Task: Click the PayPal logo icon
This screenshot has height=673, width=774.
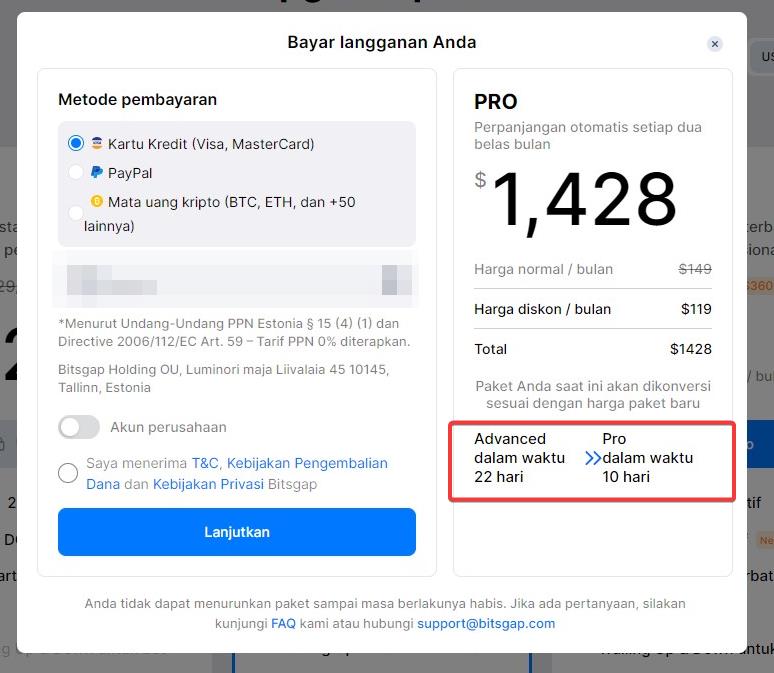Action: (x=97, y=173)
